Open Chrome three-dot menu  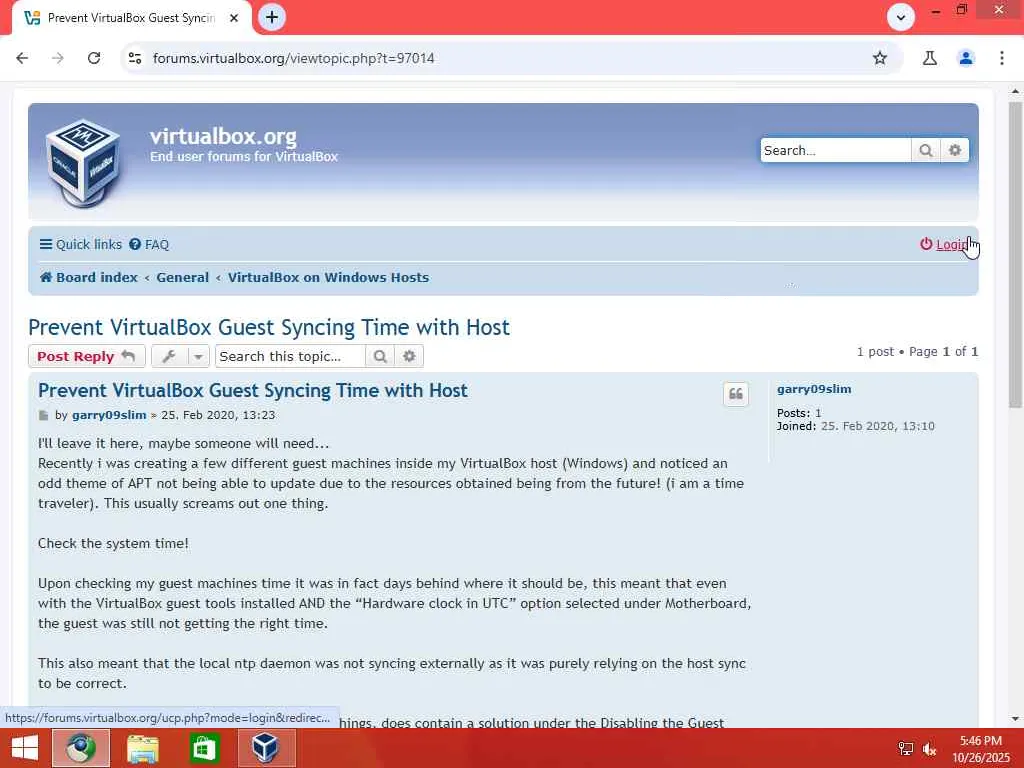(1002, 58)
